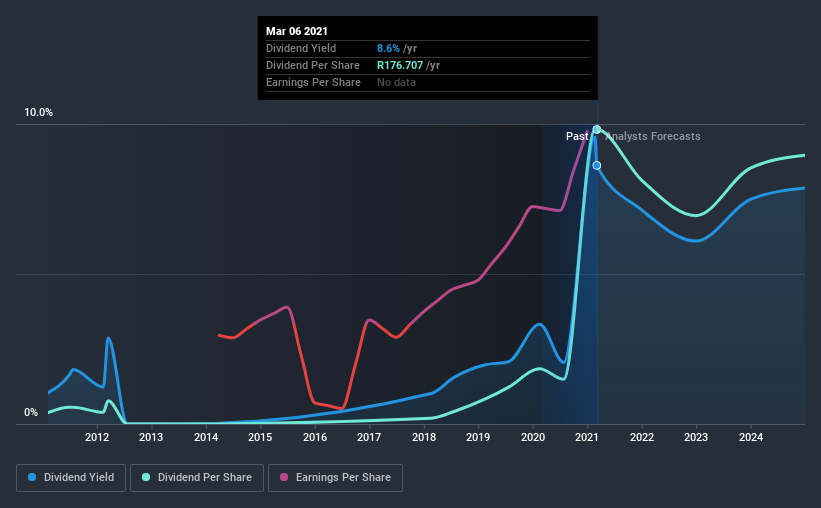Click the blue dividend yield data point marker

point(596,165)
